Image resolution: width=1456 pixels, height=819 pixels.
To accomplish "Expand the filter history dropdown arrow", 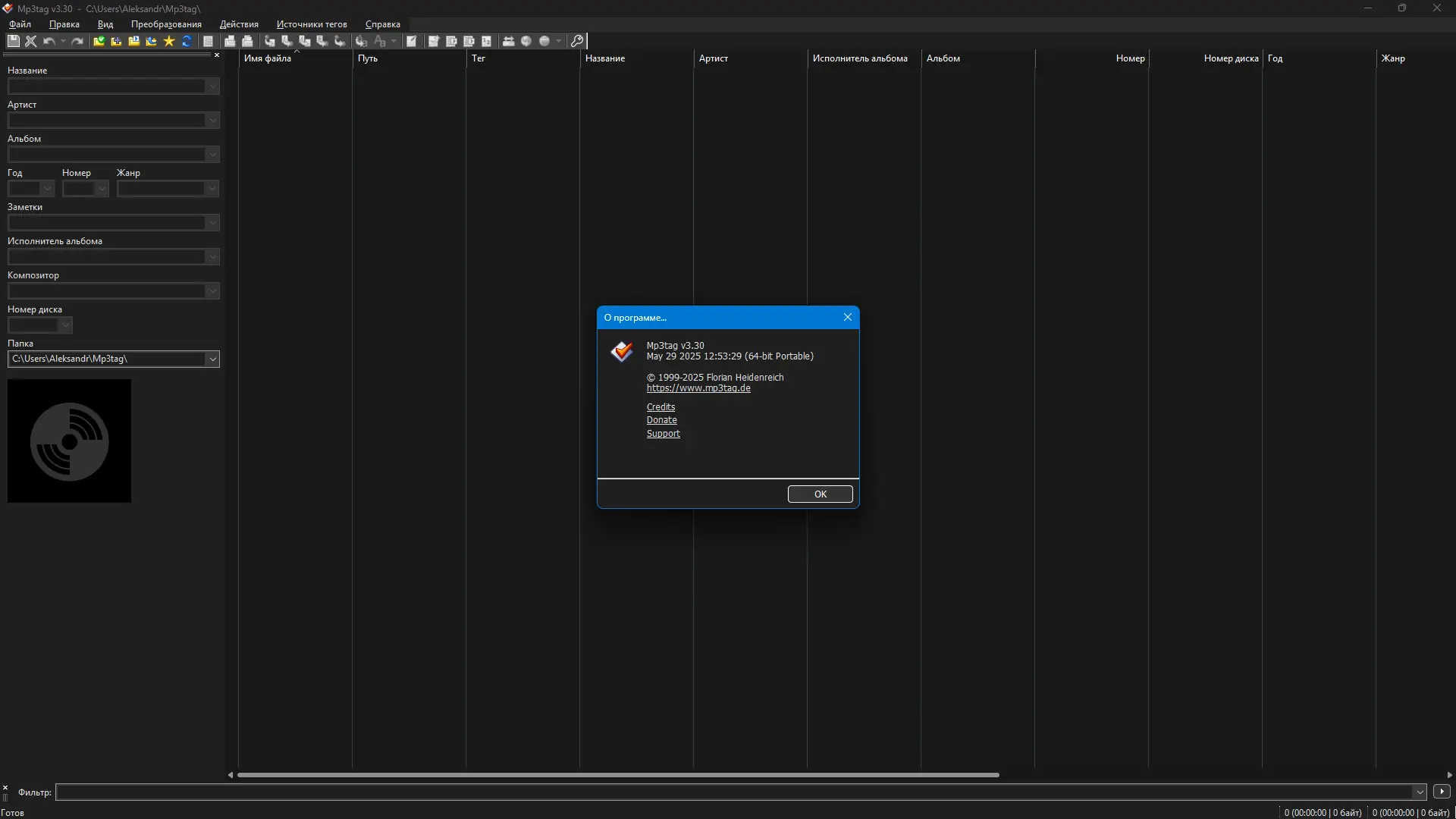I will [1419, 792].
